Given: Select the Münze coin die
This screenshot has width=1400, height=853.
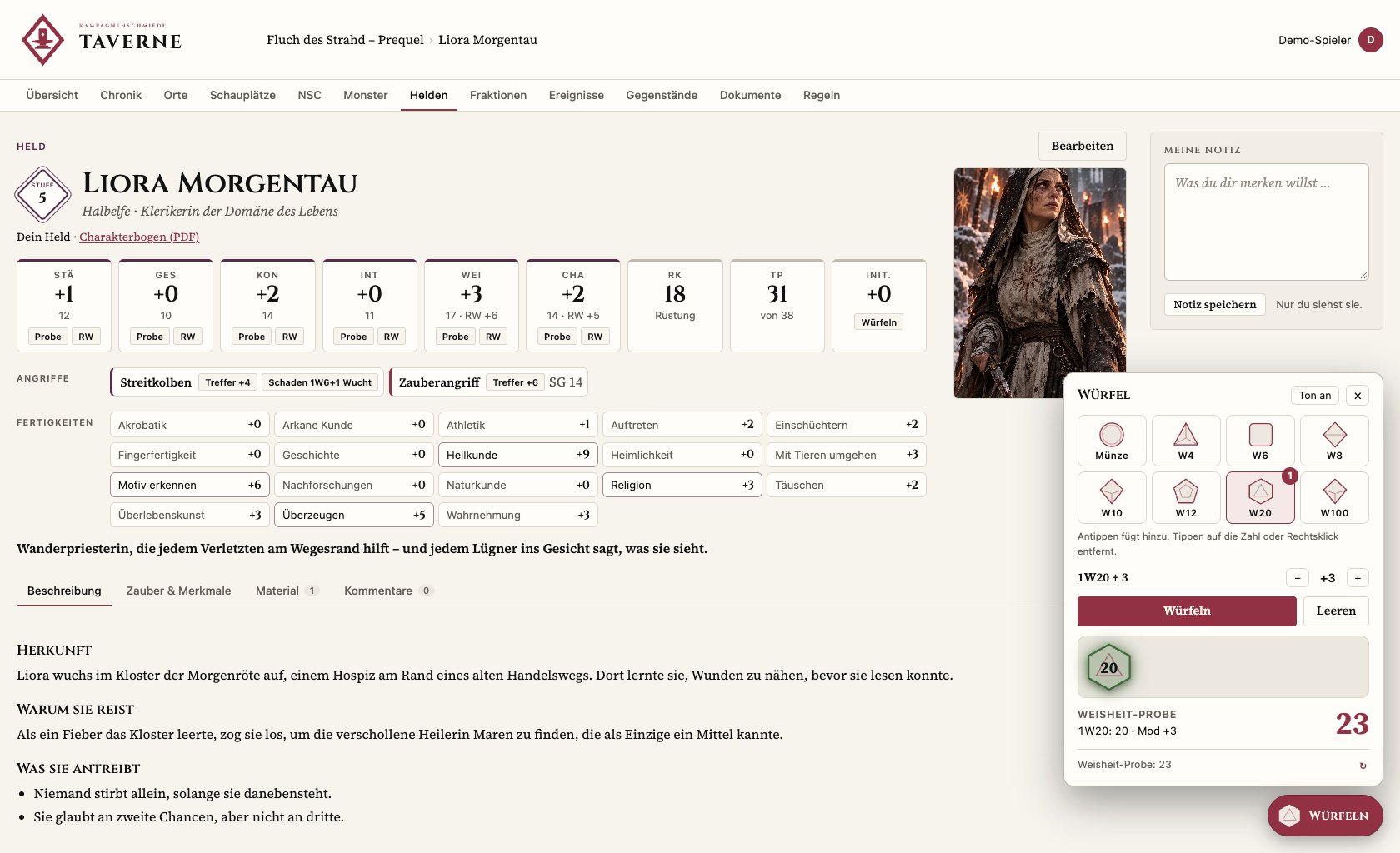Looking at the screenshot, I should pos(1112,441).
